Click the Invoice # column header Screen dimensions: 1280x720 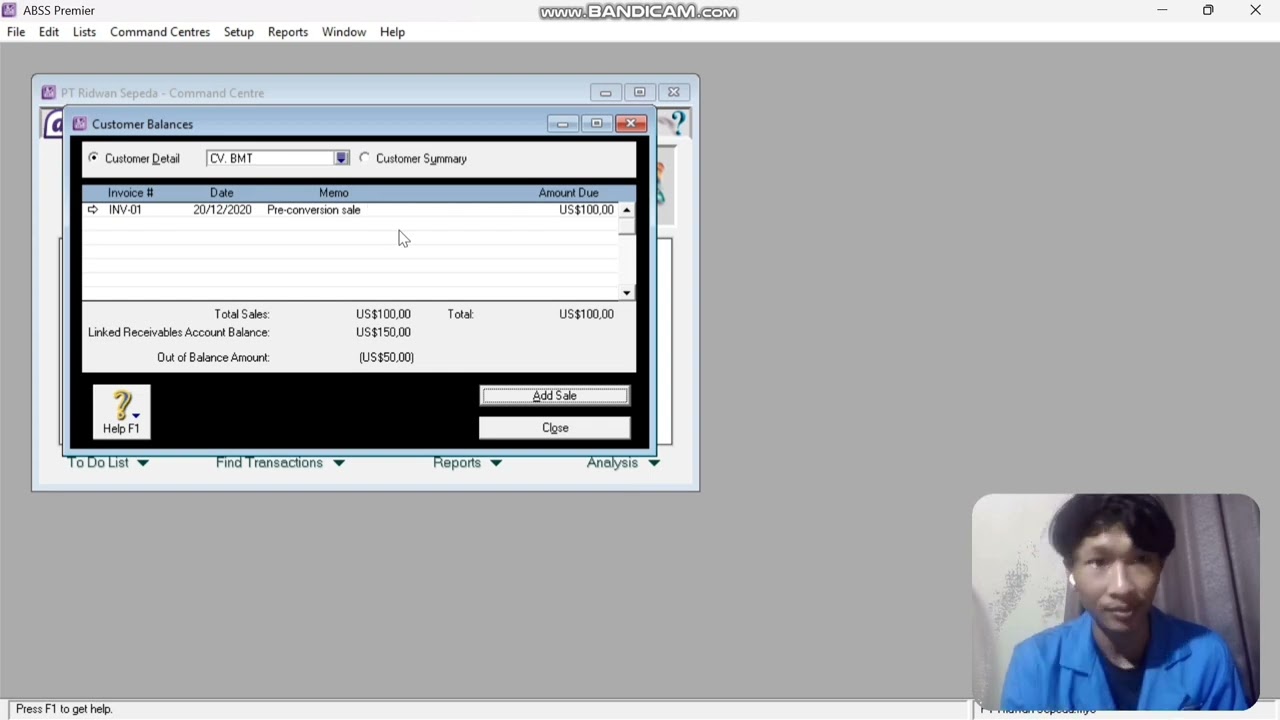[x=131, y=193]
